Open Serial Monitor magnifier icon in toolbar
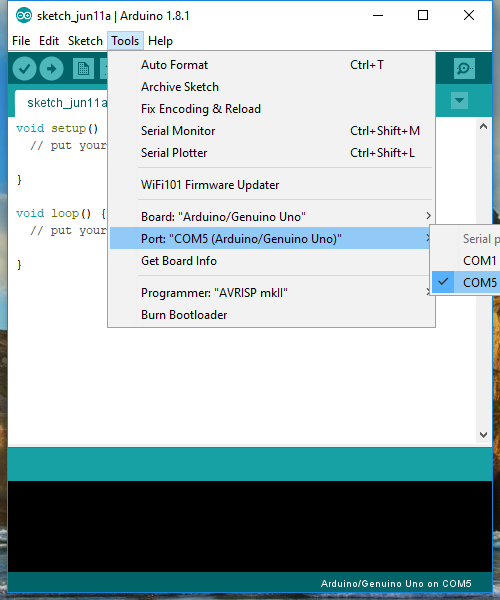Screen dimensions: 500x600 coord(464,68)
